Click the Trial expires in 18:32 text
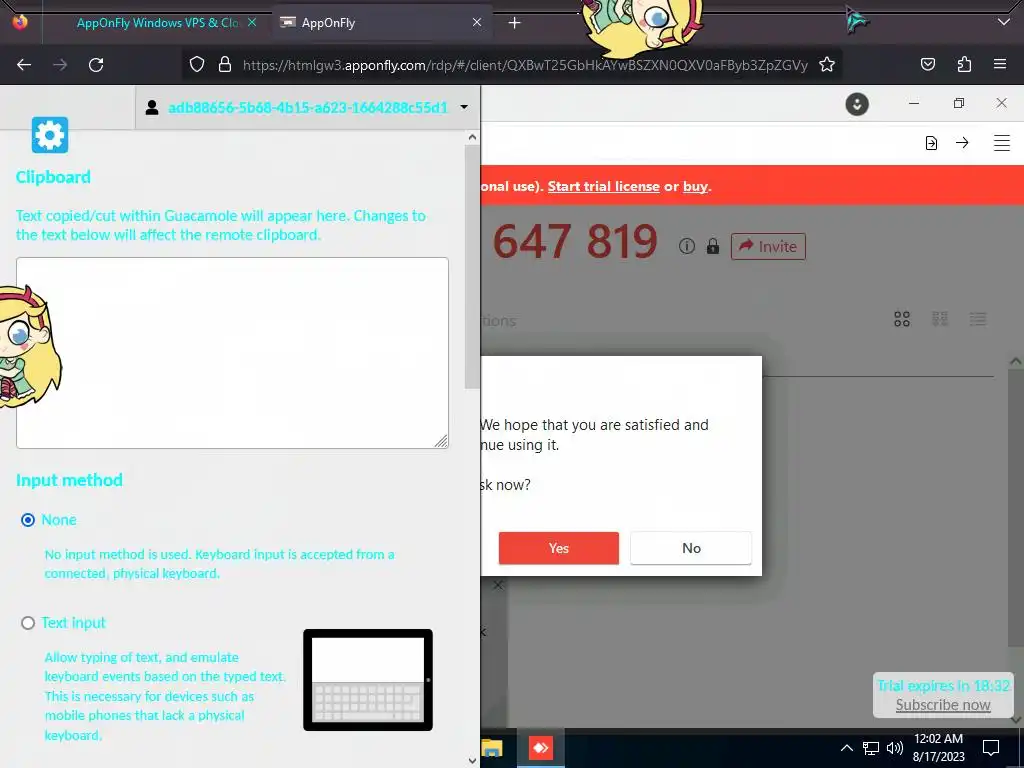 pyautogui.click(x=943, y=686)
